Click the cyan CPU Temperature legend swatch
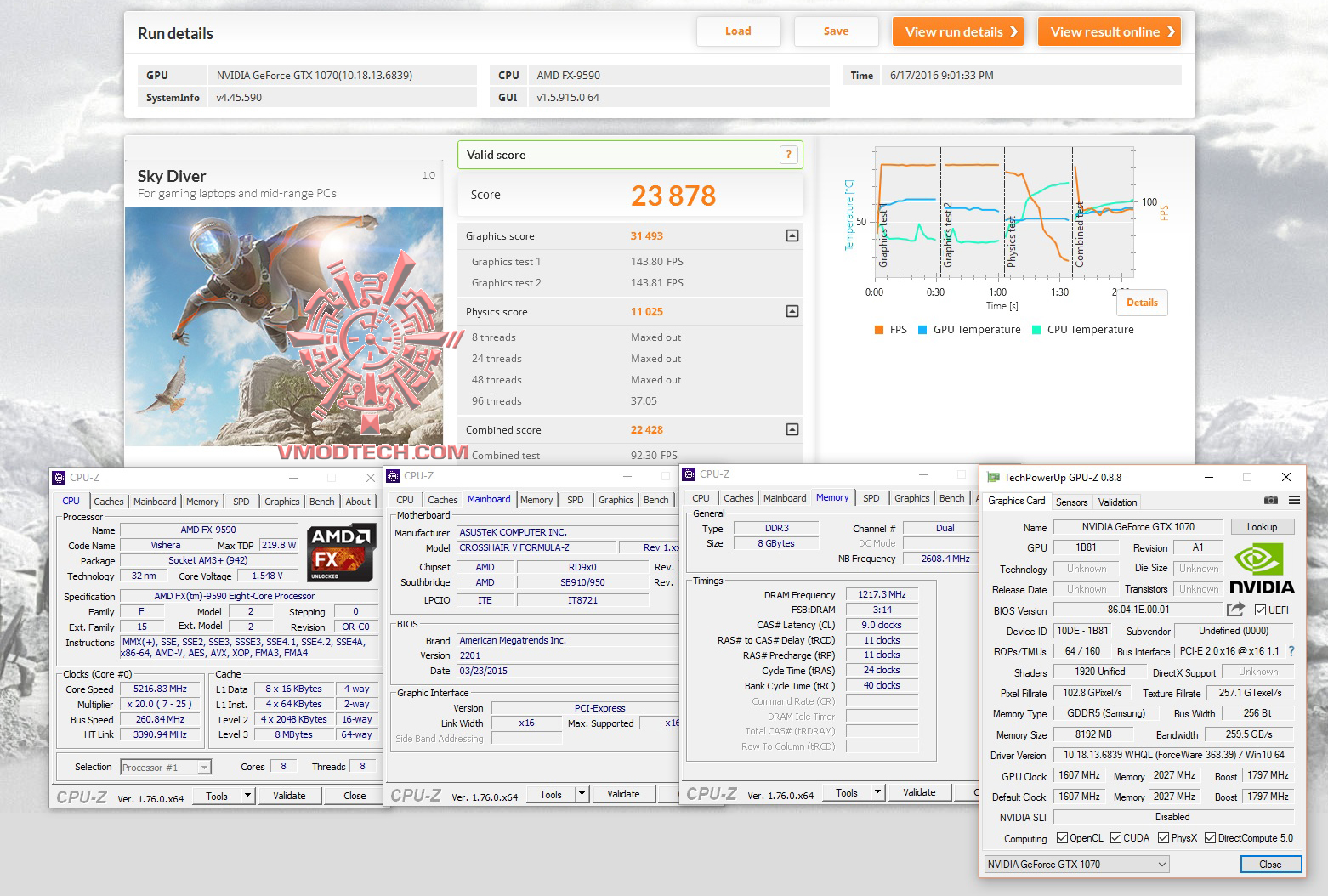This screenshot has width=1328, height=896. [x=1036, y=330]
